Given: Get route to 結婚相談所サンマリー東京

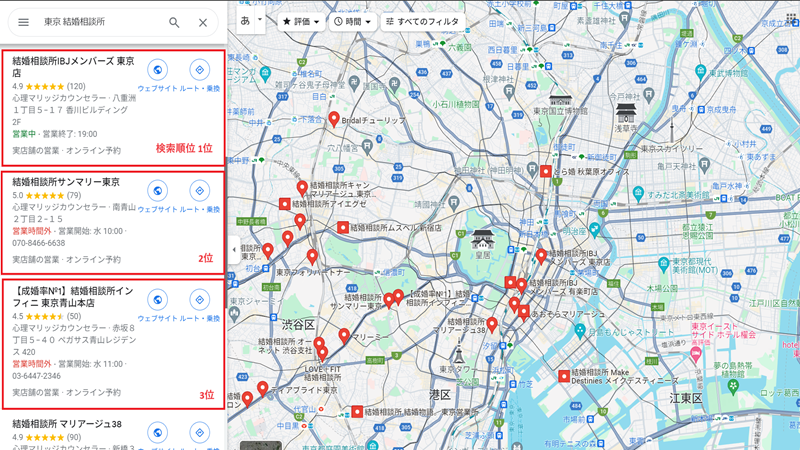Looking at the screenshot, I should (x=199, y=191).
